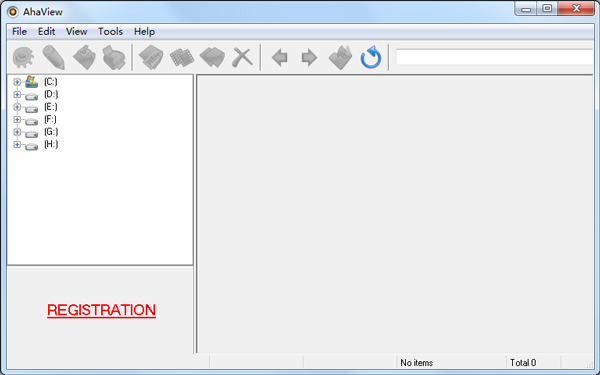Viewport: 600px width, 375px height.
Task: Select the (F:) drive label in the tree
Action: pos(50,120)
